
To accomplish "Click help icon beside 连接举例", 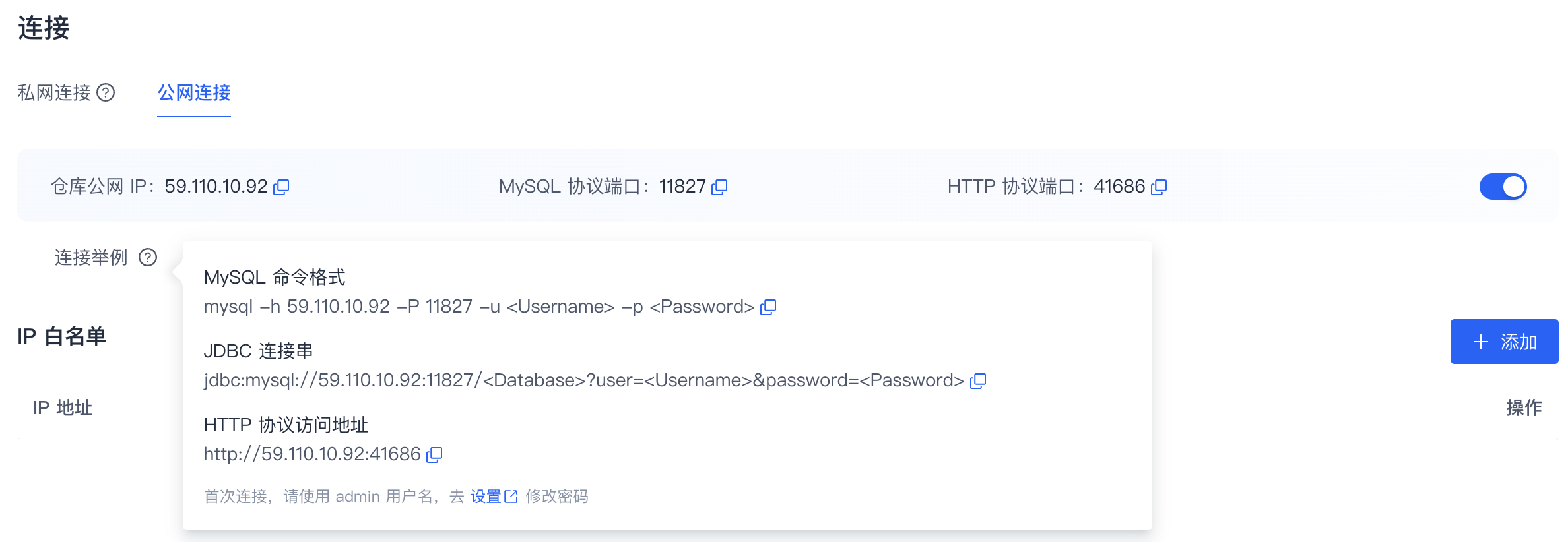I will click(148, 257).
